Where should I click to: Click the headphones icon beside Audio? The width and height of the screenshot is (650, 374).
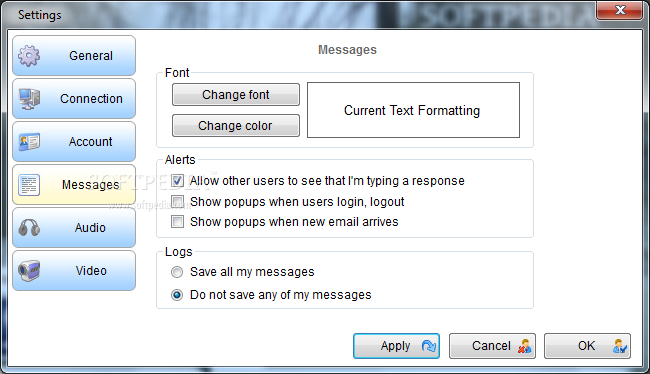tap(29, 228)
